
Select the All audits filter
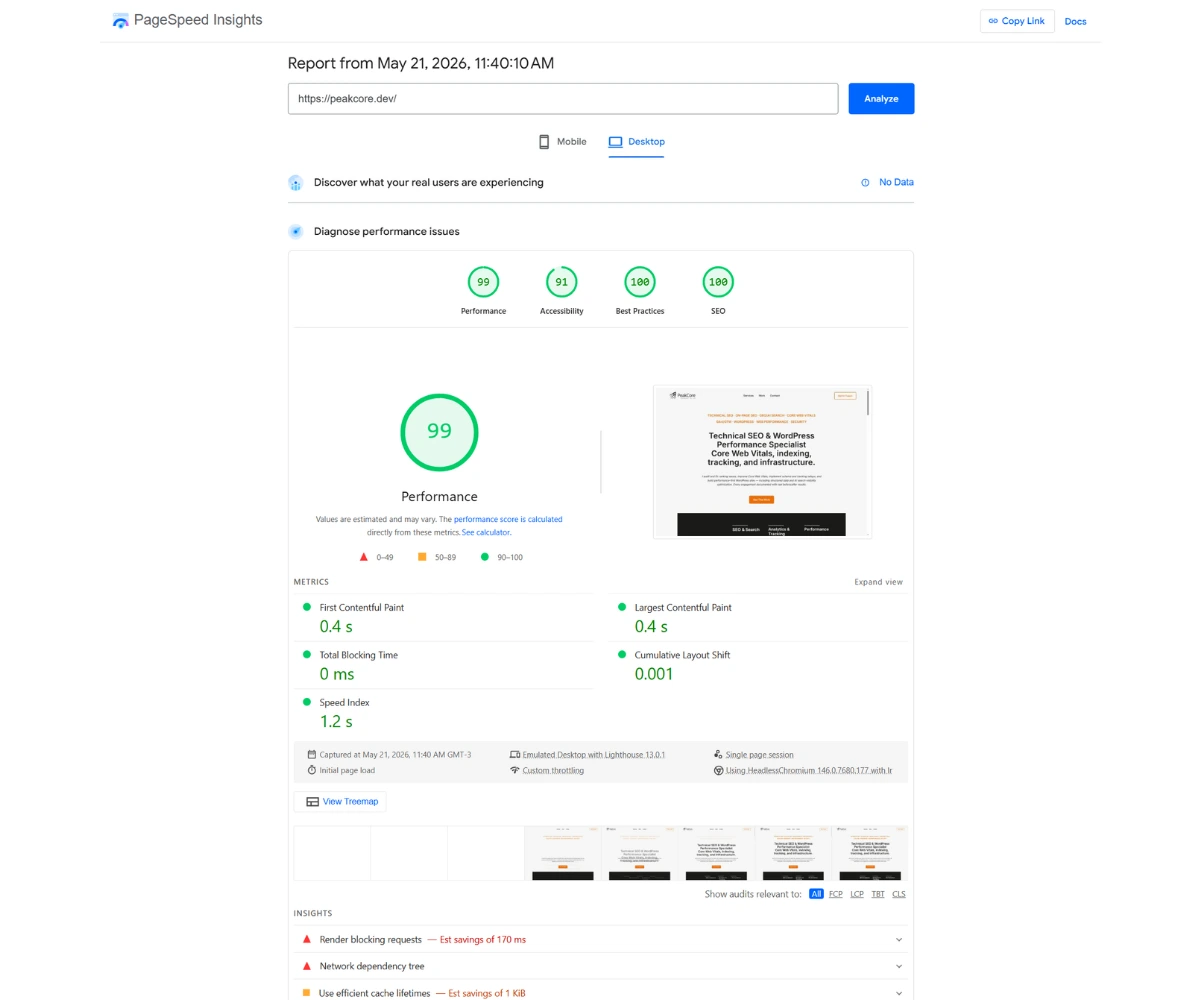[x=816, y=894]
